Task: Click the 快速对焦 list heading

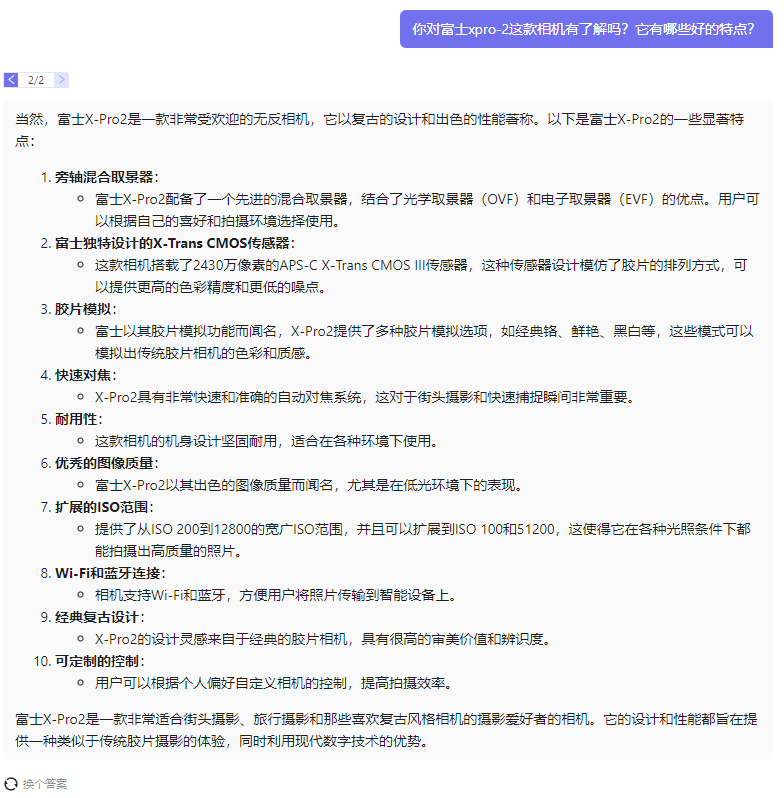Action: click(x=85, y=375)
